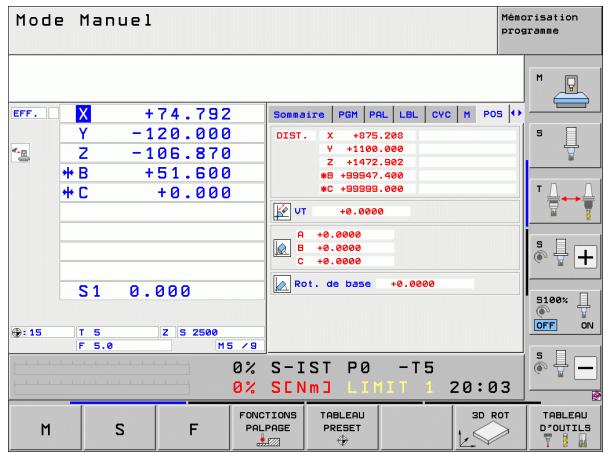Click the S softkey at the bottom

pyautogui.click(x=120, y=429)
